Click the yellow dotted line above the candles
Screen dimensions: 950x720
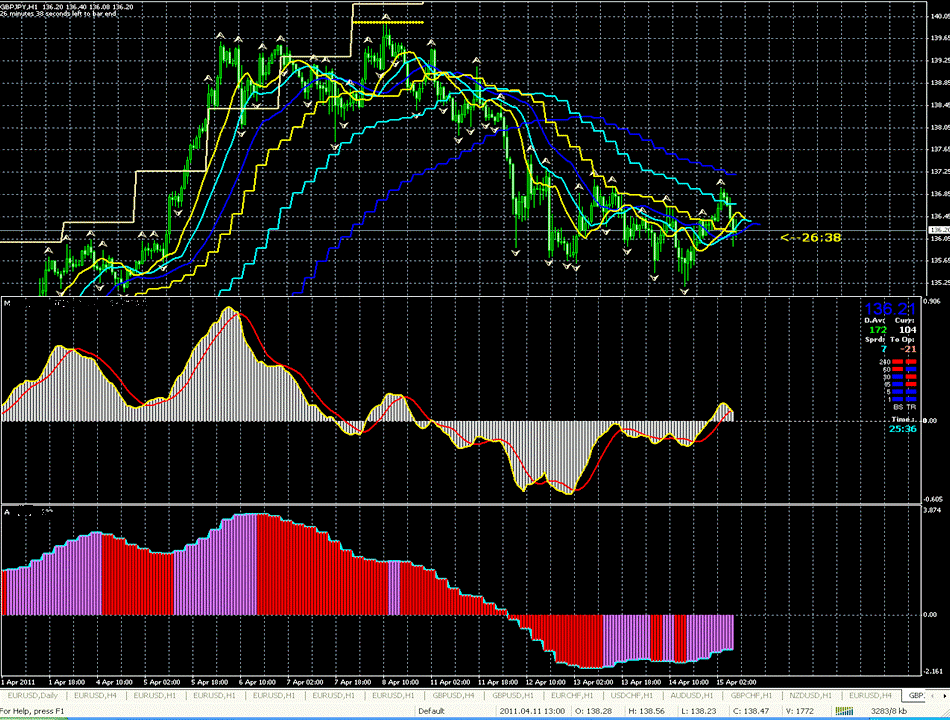coord(388,22)
